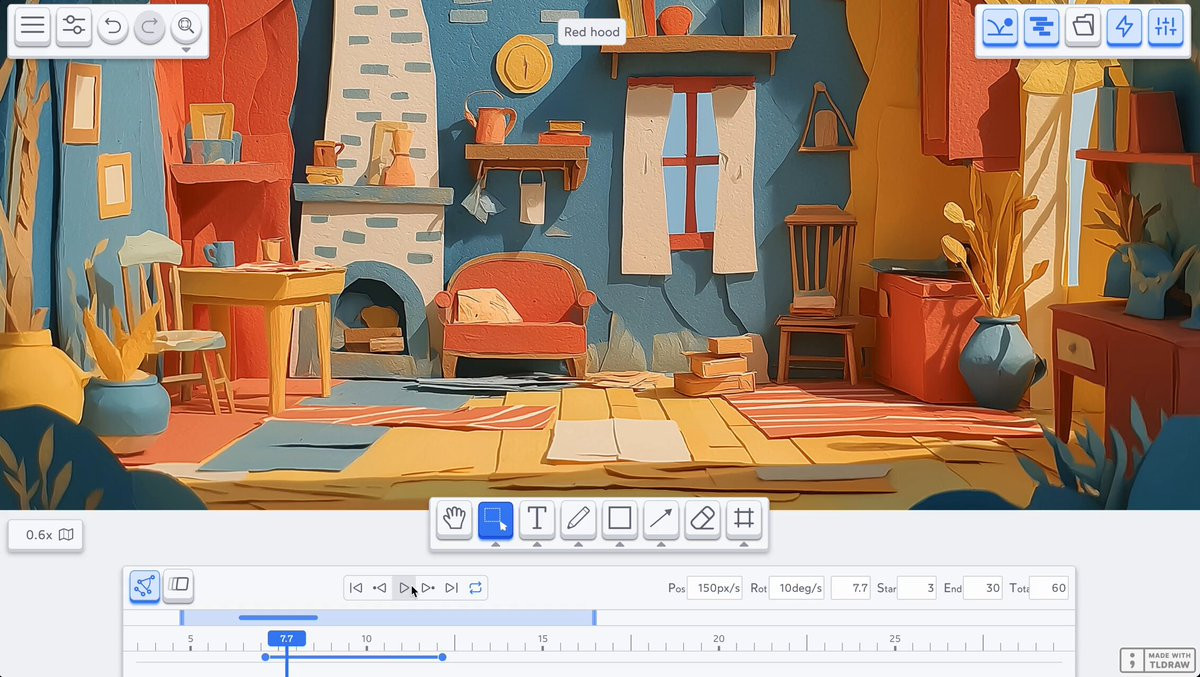Select the Hand tool
Viewport: 1200px width, 677px height.
tap(454, 519)
